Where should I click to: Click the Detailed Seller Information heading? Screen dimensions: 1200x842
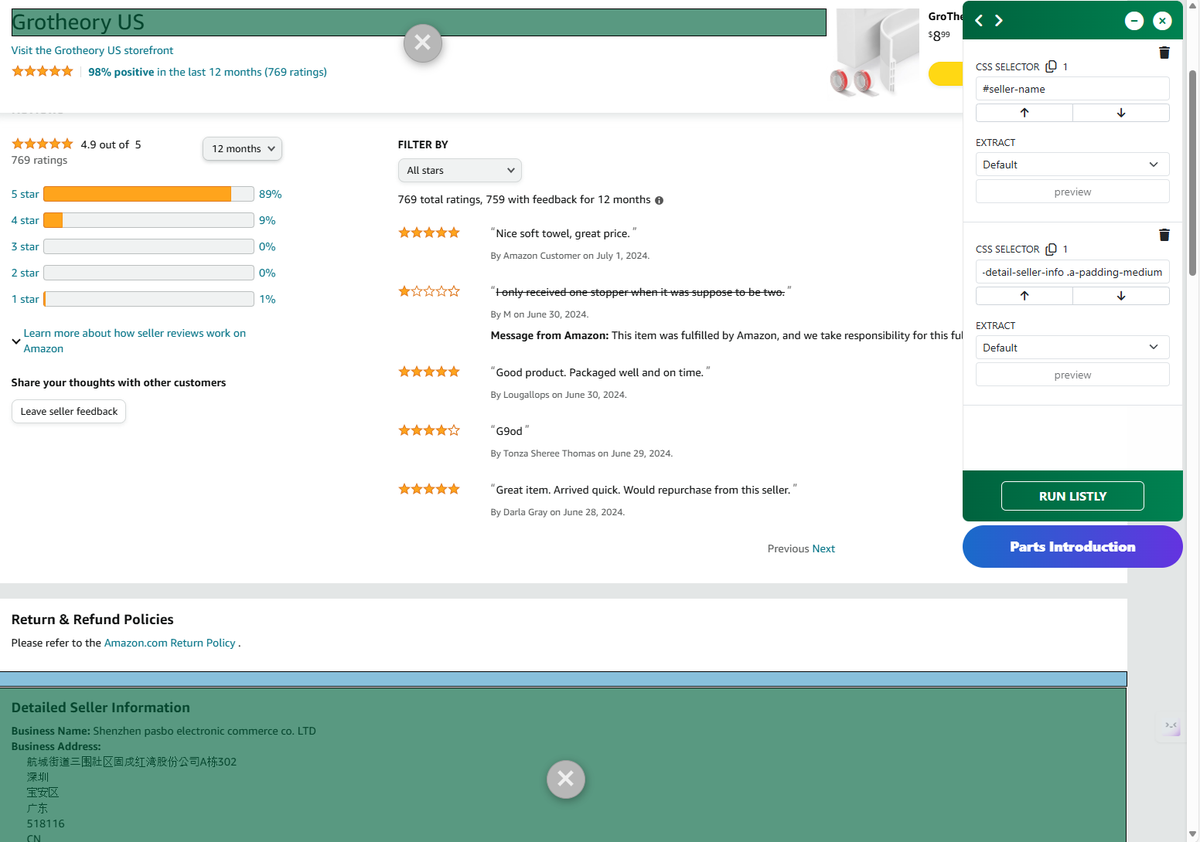(x=100, y=708)
